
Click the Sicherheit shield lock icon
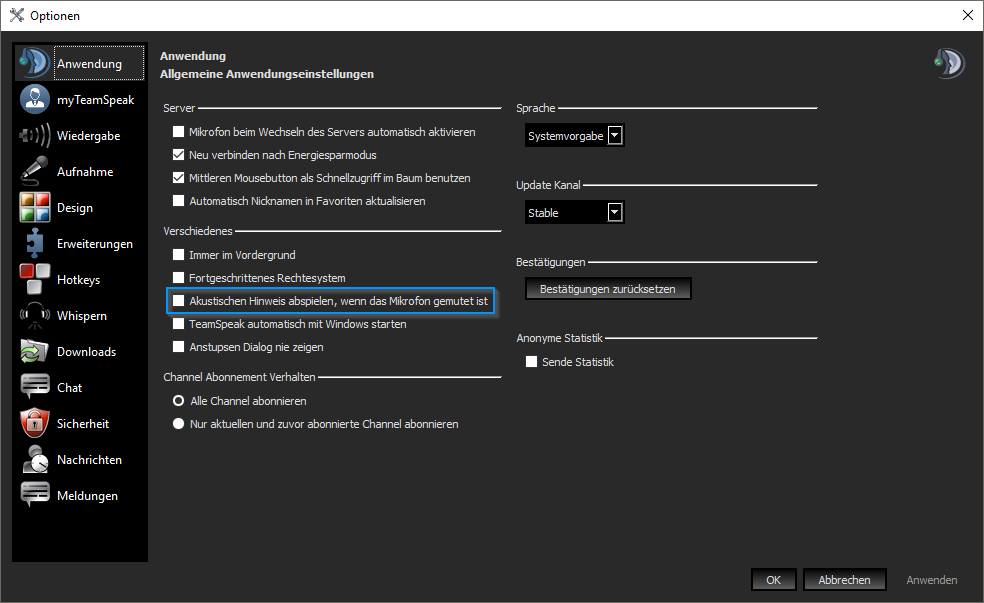coord(35,424)
